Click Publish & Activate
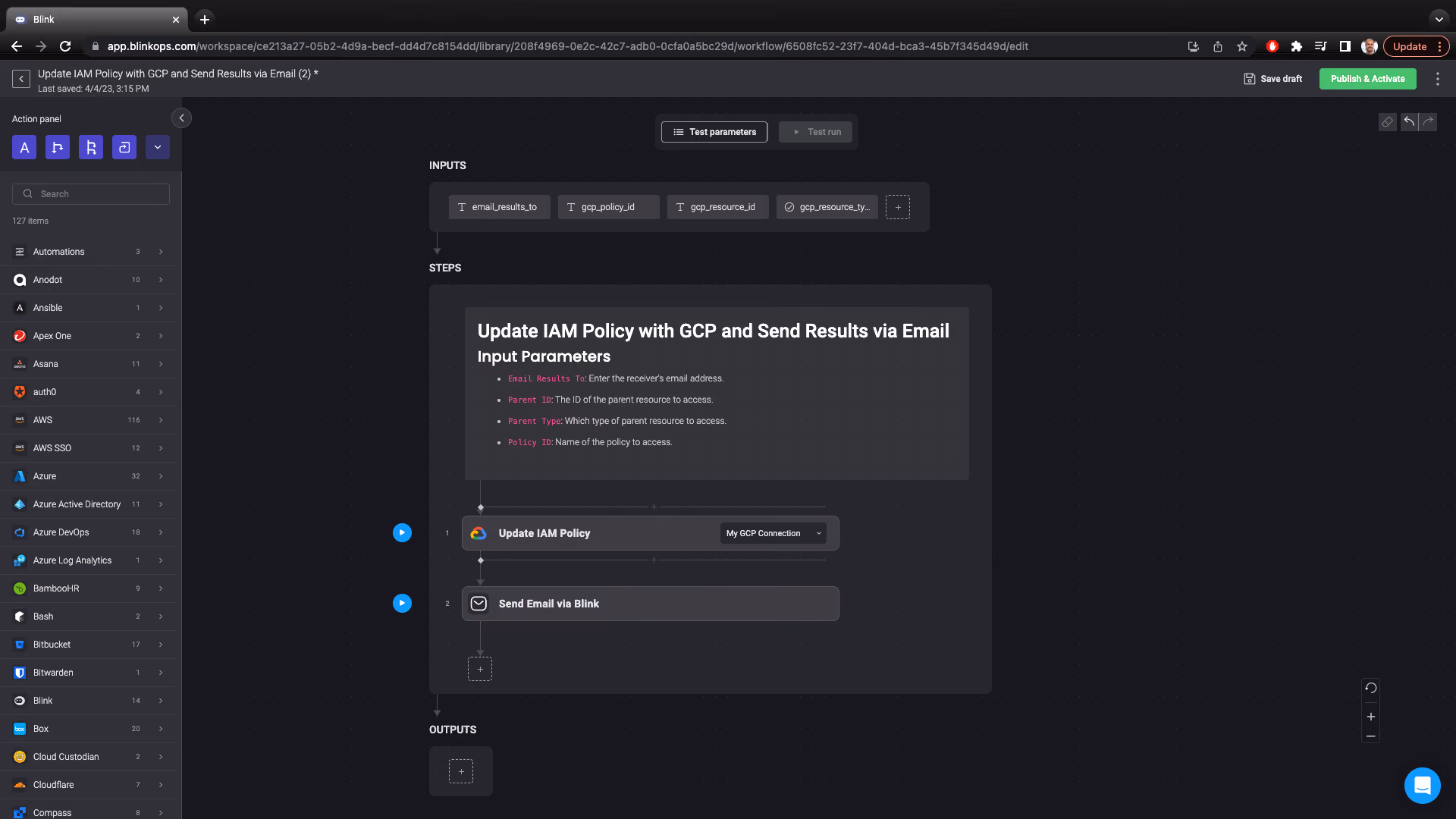This screenshot has height=819, width=1456. pos(1367,79)
